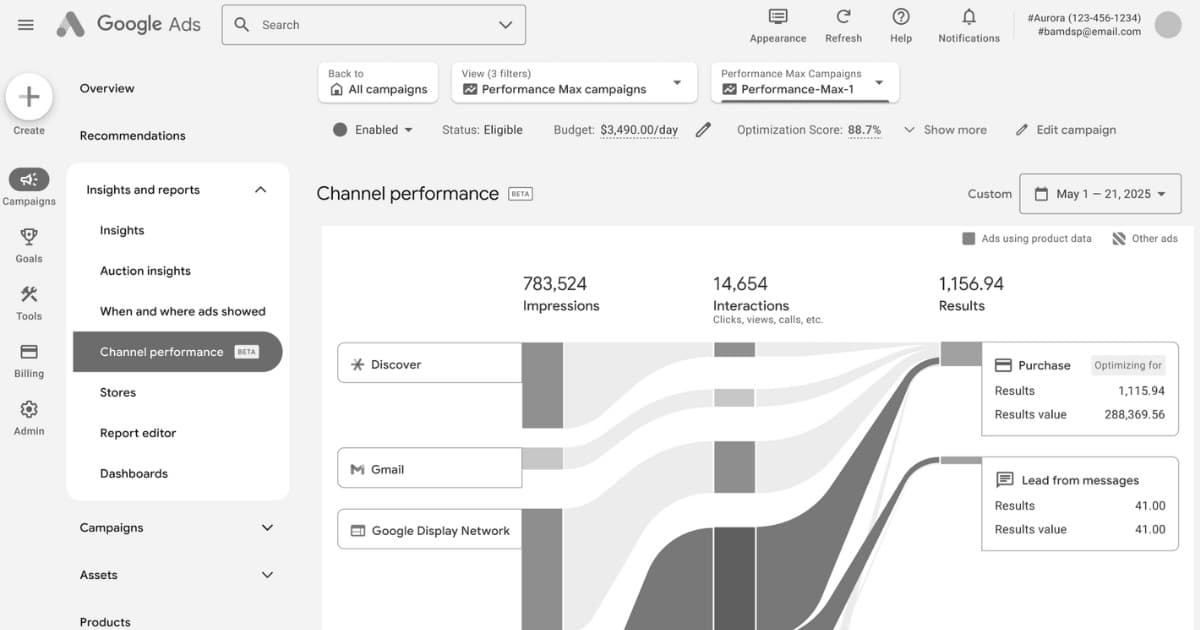This screenshot has width=1200, height=630.
Task: Open Overview in the sidebar
Action: point(107,89)
